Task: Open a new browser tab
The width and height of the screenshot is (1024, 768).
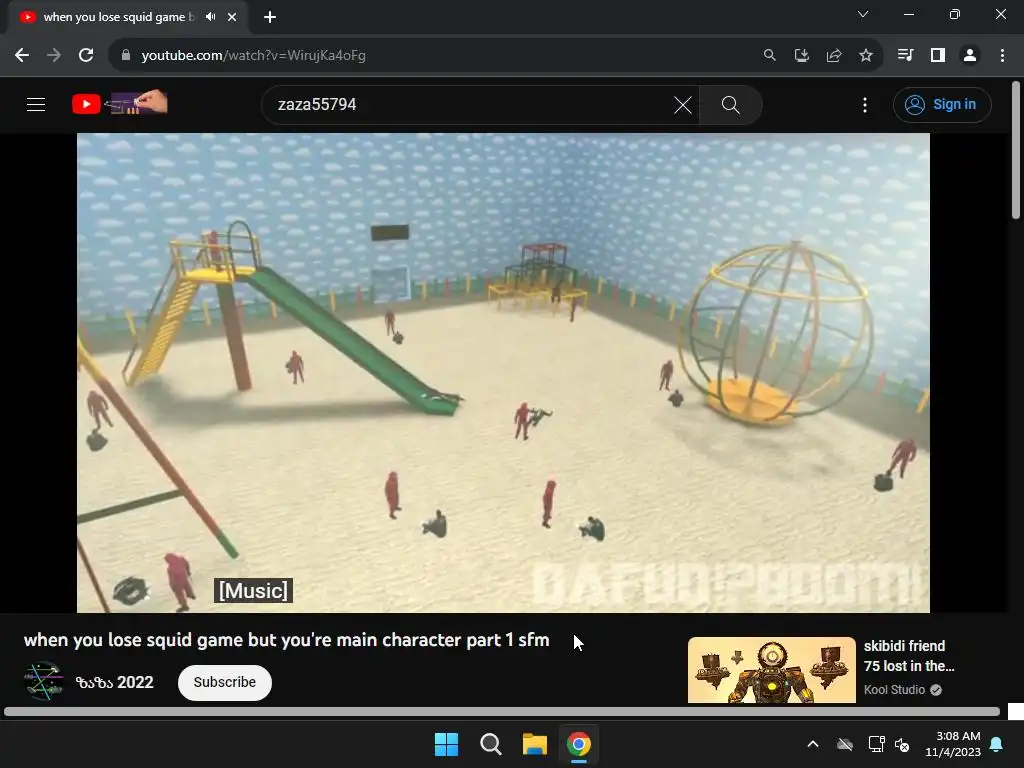Action: [x=270, y=17]
